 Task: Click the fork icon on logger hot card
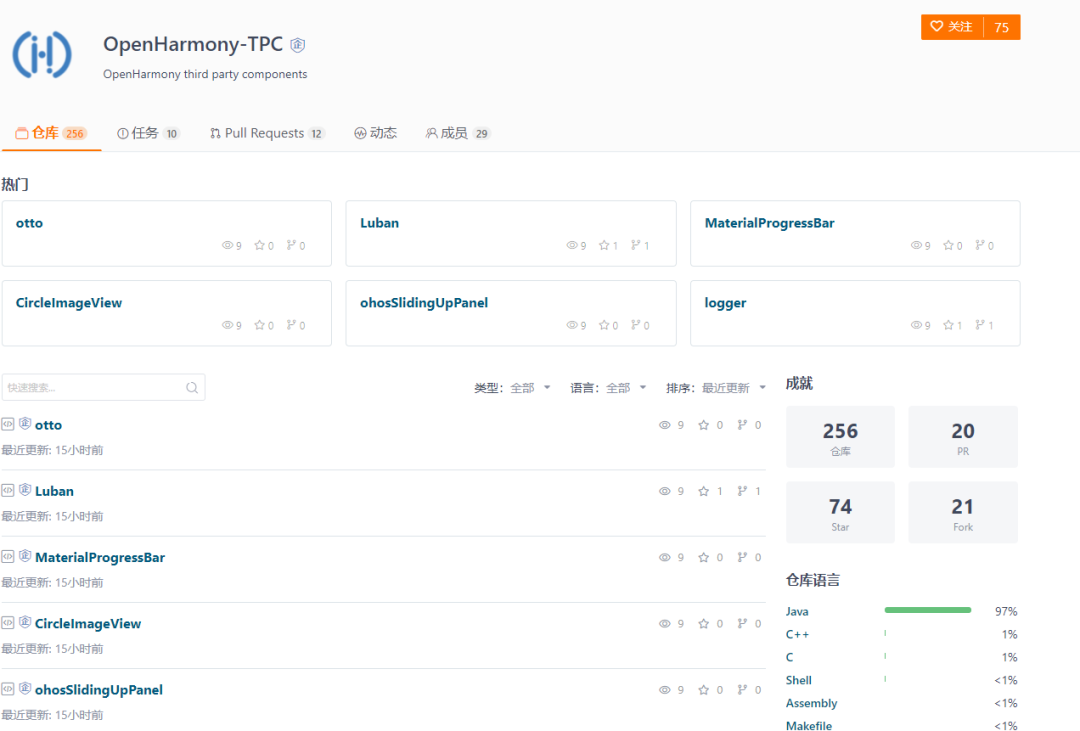[x=980, y=325]
